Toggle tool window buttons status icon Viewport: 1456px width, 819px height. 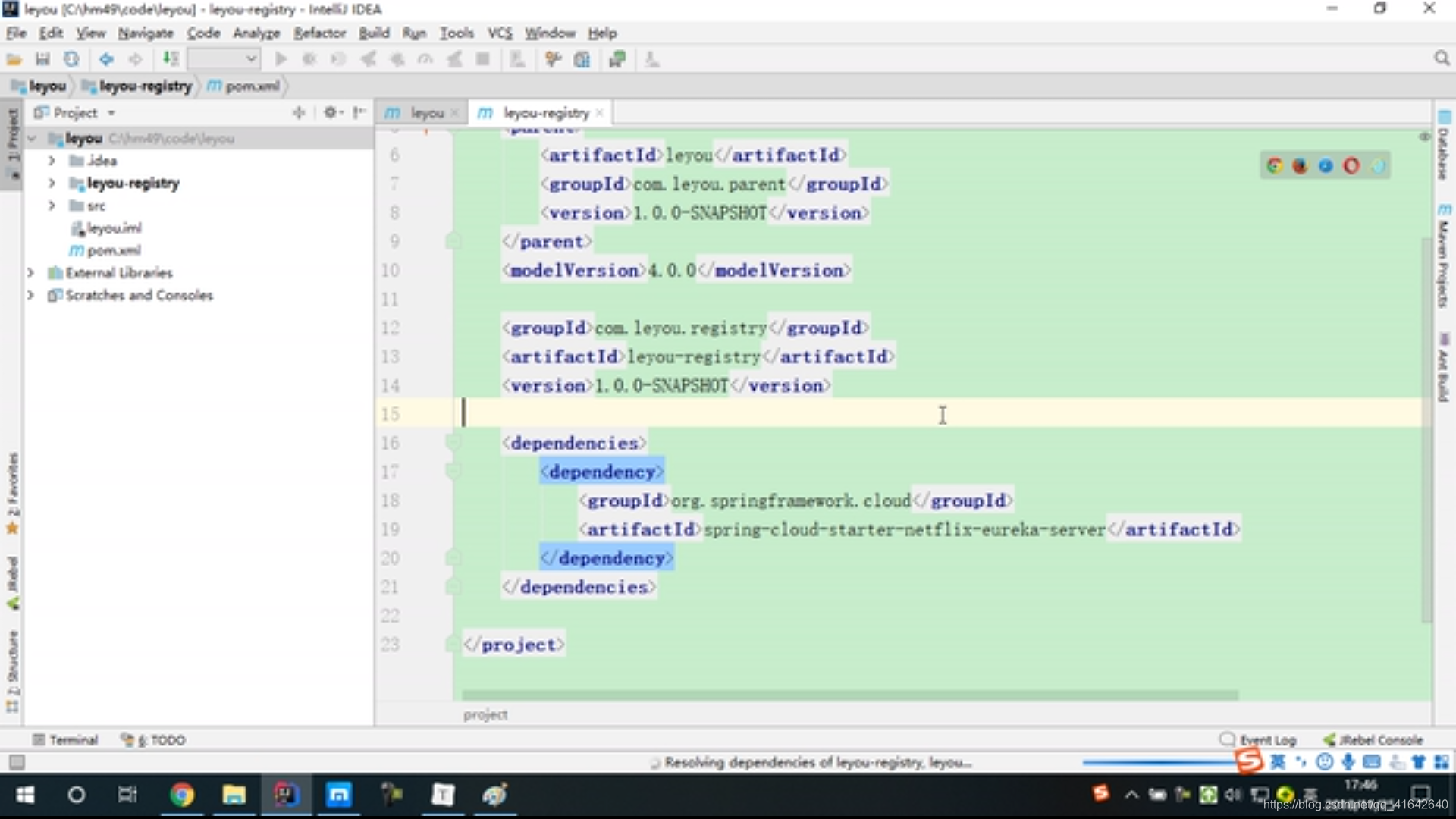point(17,762)
